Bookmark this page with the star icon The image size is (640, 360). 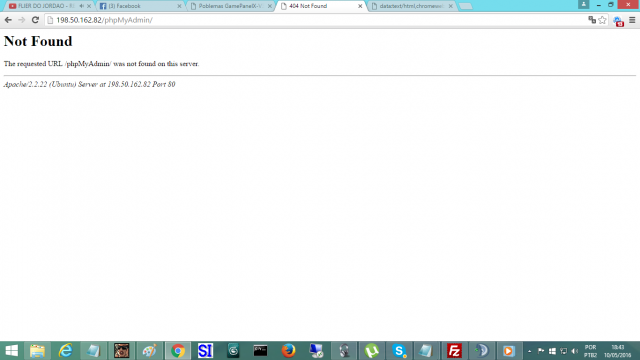pyautogui.click(x=602, y=20)
